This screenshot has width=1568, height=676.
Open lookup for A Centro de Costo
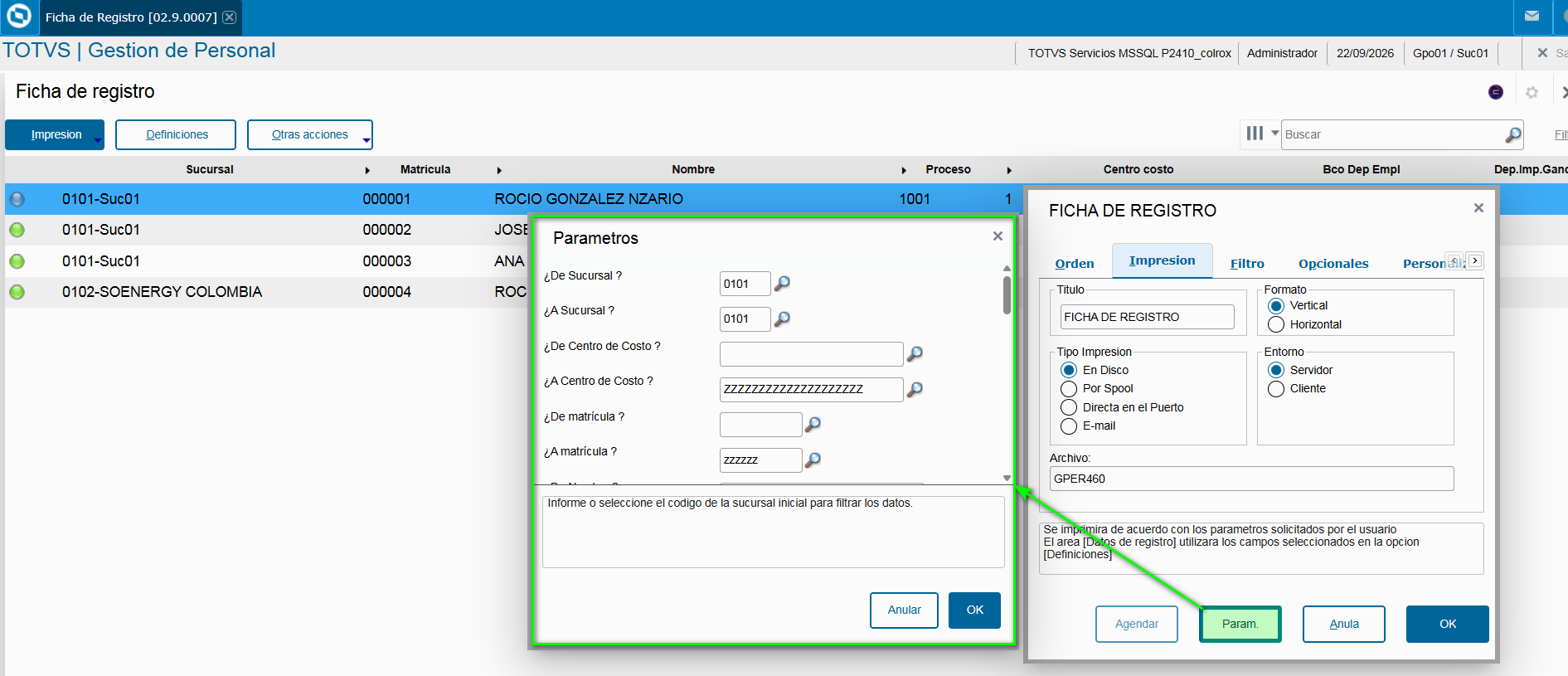[915, 389]
